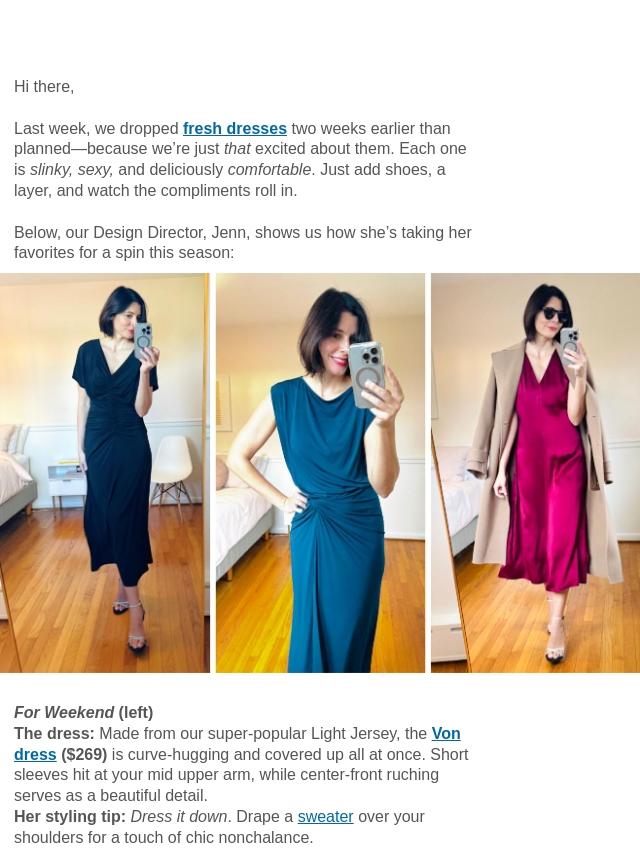Click the italic word "comfortable"
Viewport: 640px width, 854px height.
[269, 170]
